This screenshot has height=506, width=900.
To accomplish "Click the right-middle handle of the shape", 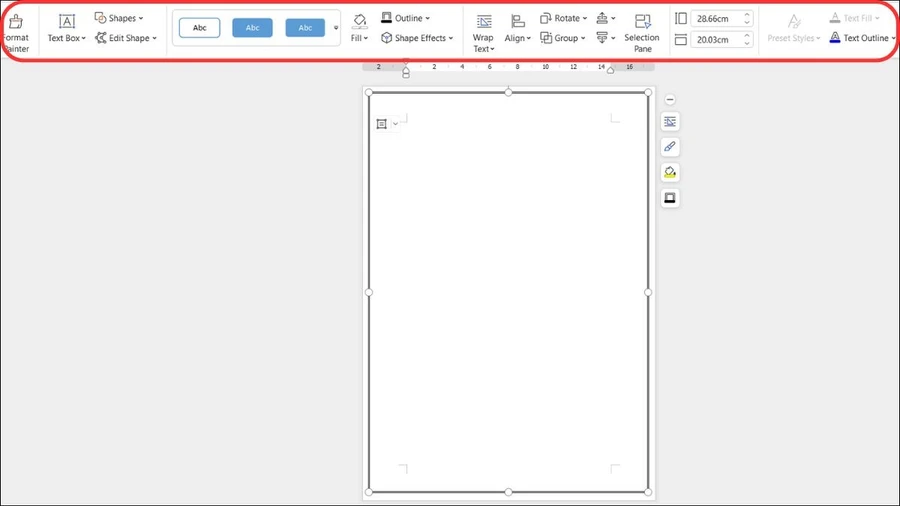I will [648, 292].
